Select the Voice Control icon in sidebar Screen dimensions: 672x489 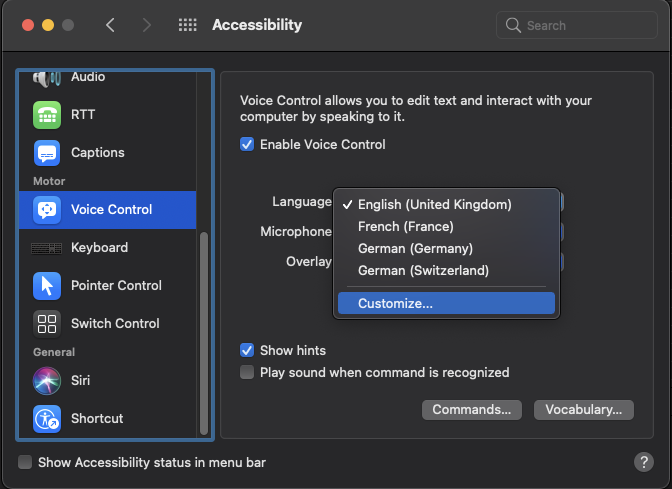click(47, 210)
